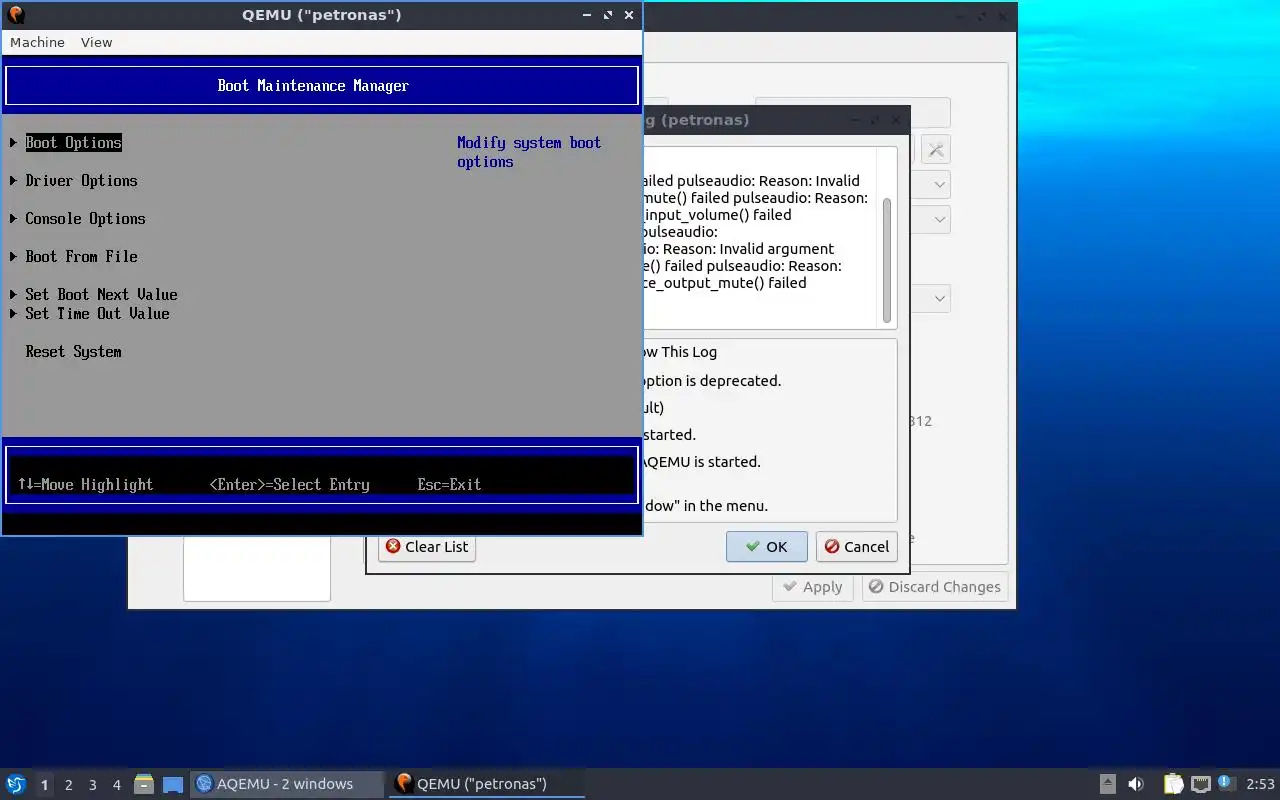Select the Boot From File entry
Viewport: 1280px width, 800px height.
coord(81,257)
